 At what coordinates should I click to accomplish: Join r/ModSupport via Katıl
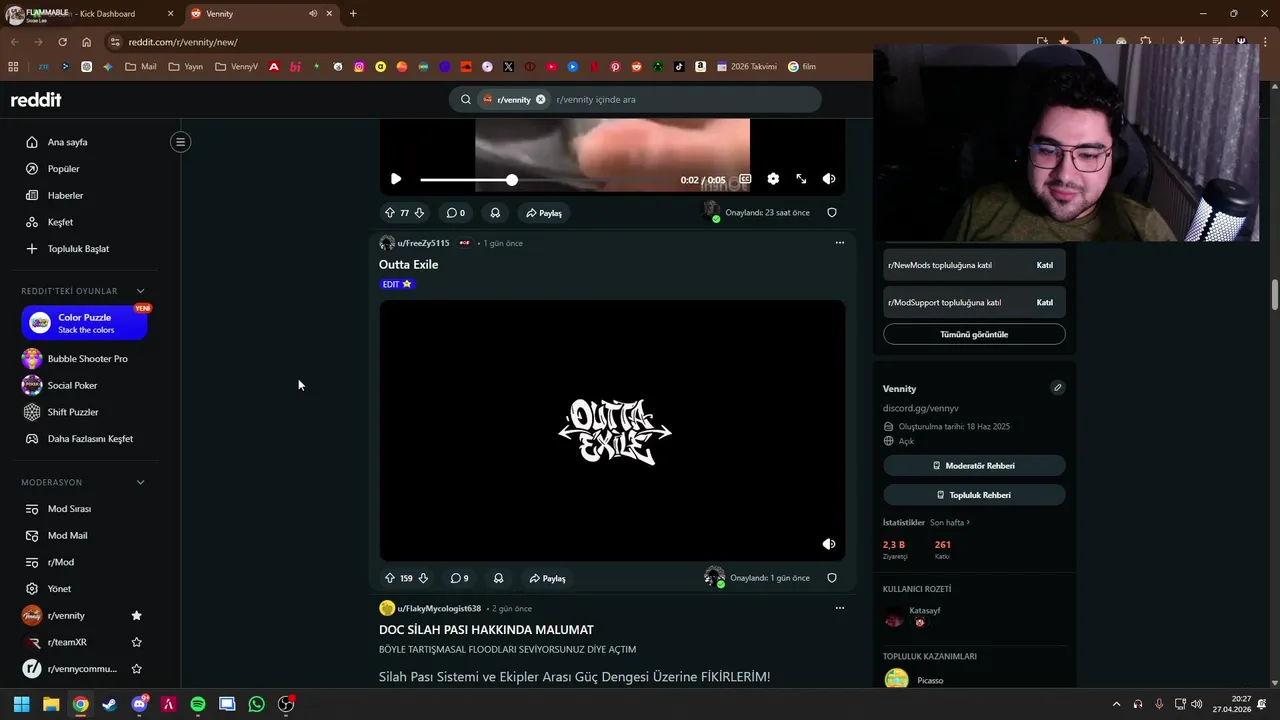click(x=1044, y=302)
